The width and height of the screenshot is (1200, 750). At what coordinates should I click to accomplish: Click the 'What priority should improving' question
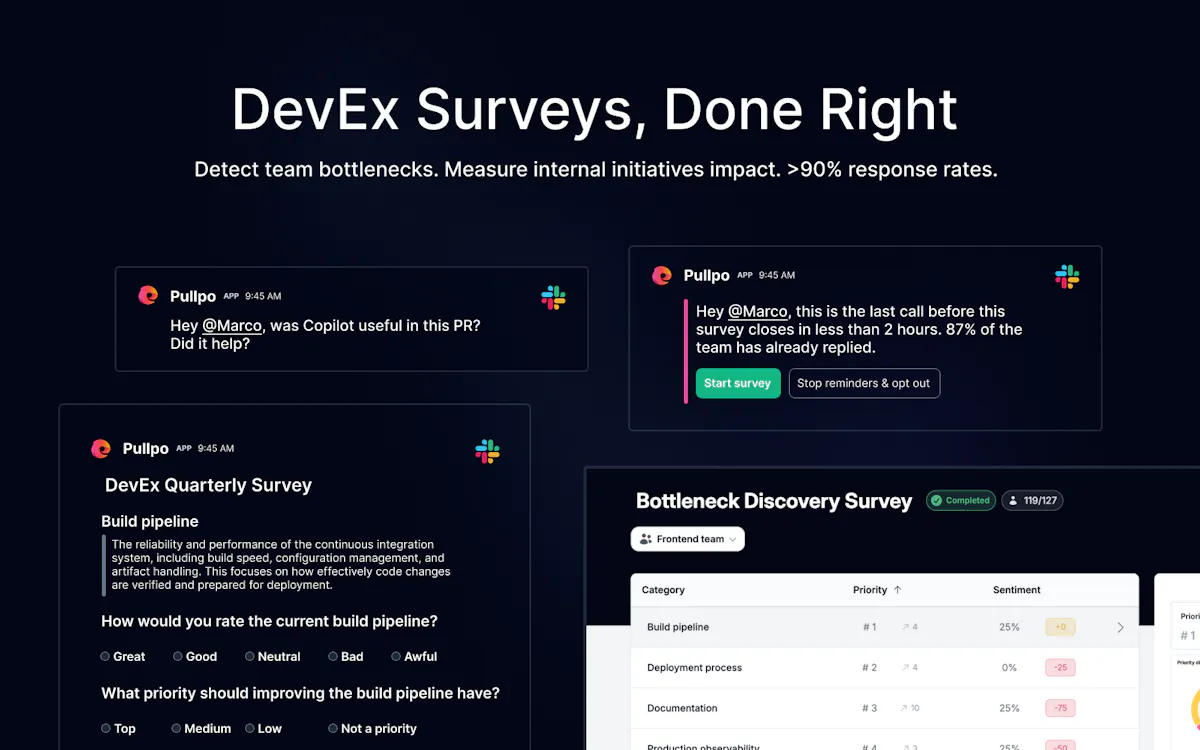click(x=300, y=693)
